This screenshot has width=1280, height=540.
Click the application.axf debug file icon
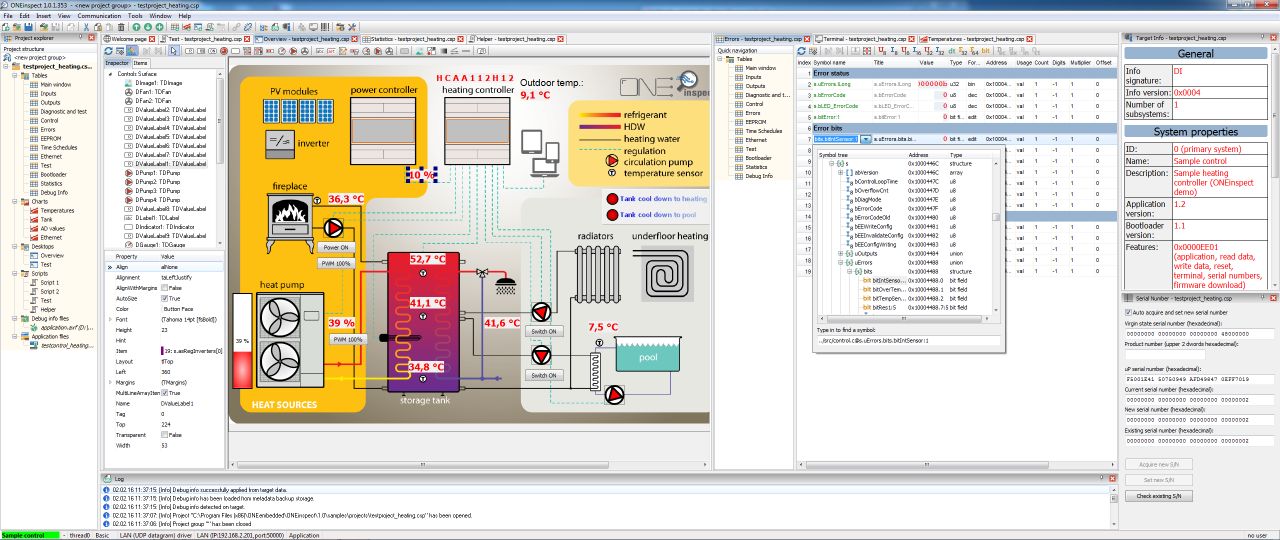pyautogui.click(x=36, y=327)
